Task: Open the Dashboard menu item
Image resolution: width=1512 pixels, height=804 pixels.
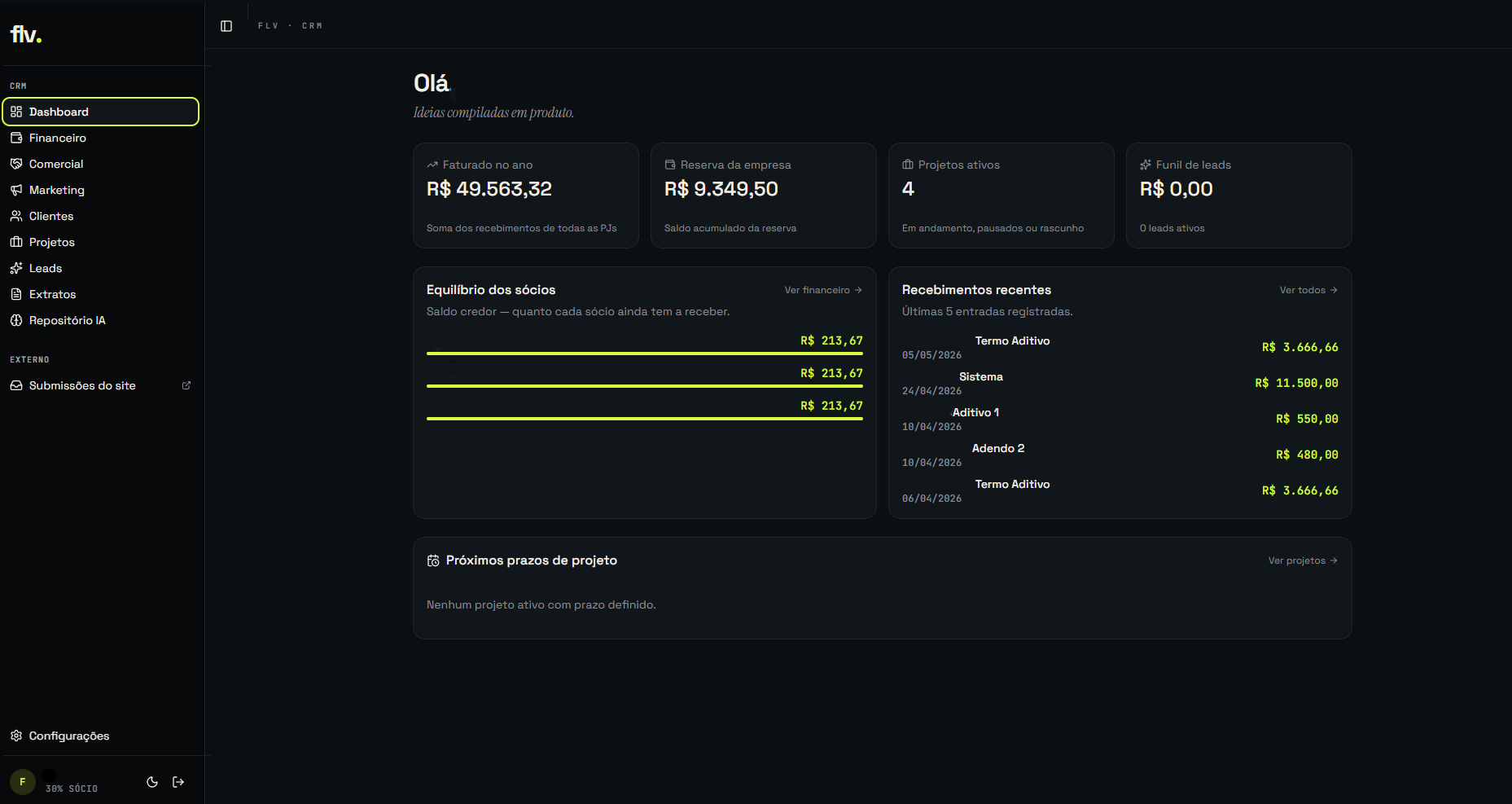Action: point(101,112)
